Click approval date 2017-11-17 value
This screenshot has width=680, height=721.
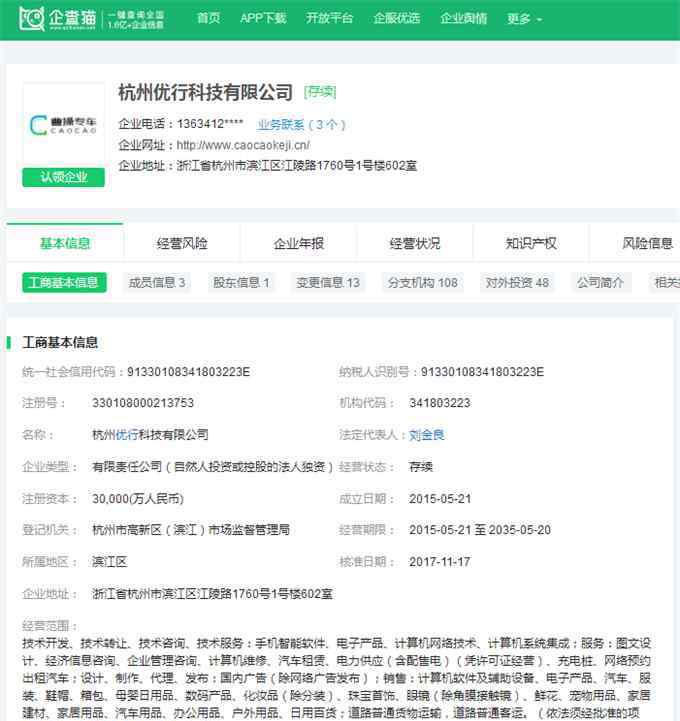coord(440,561)
